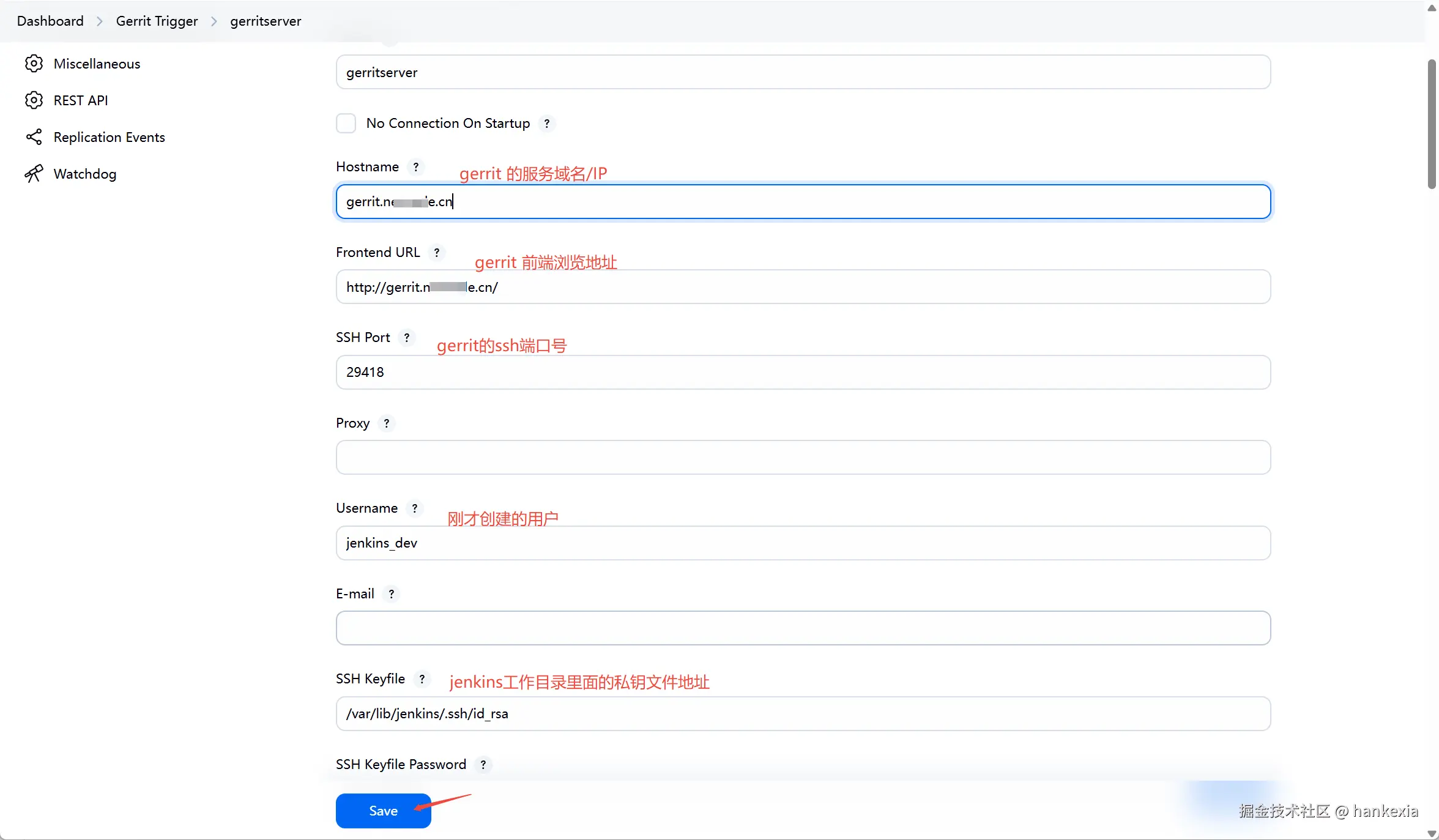Expand breadcrumb chevron after Gerrit Trigger
The image size is (1439, 840).
click(214, 21)
